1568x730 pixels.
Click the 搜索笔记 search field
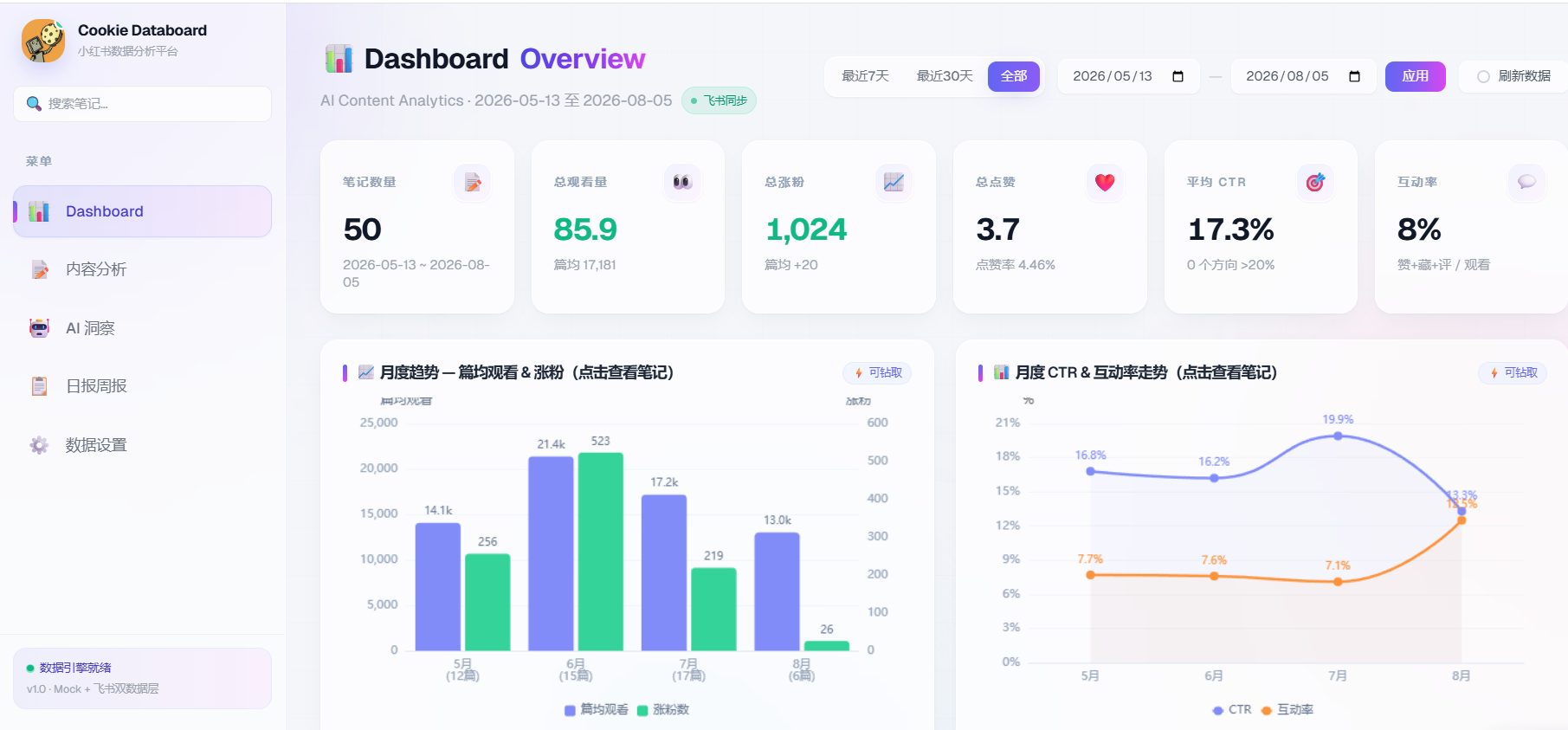143,104
